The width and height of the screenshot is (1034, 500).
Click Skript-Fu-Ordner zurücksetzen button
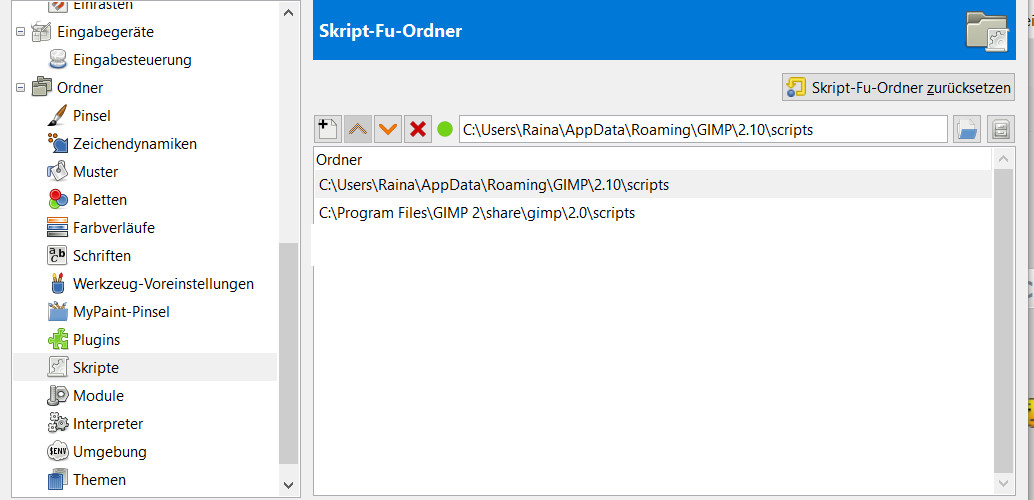(898, 87)
